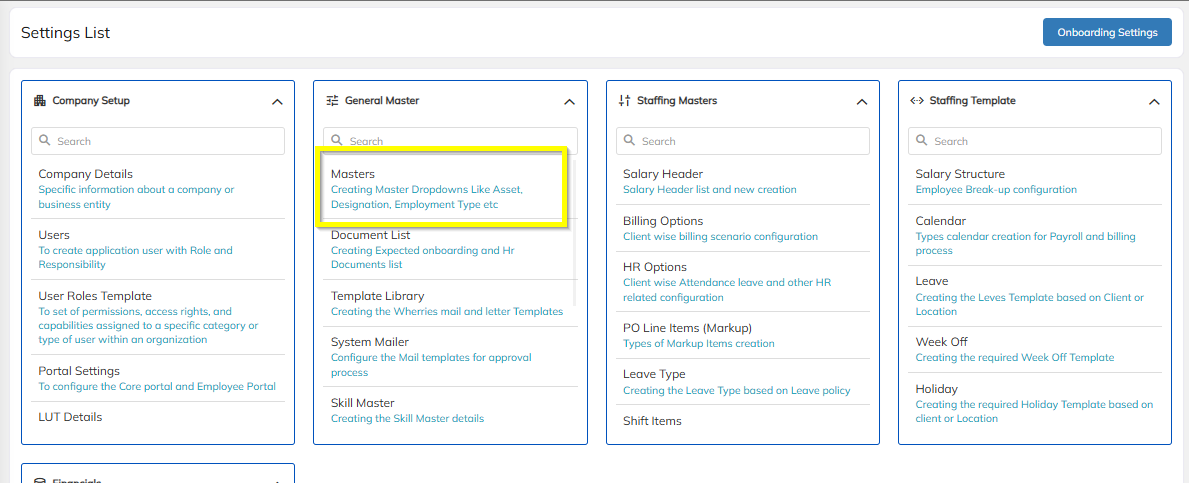
Task: Click the 'Settings List' page heading
Action: [65, 33]
